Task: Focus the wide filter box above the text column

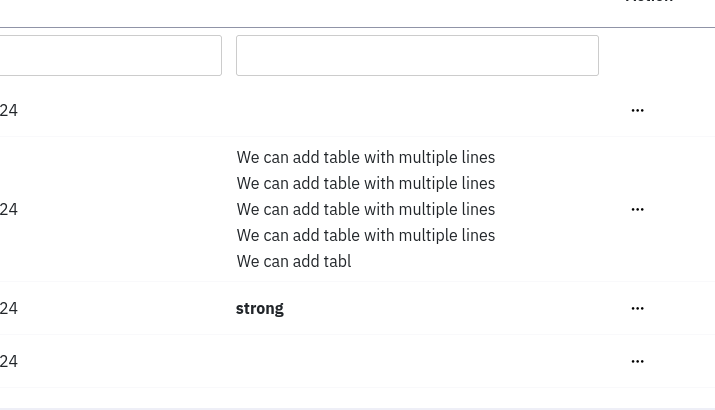Action: click(x=417, y=56)
